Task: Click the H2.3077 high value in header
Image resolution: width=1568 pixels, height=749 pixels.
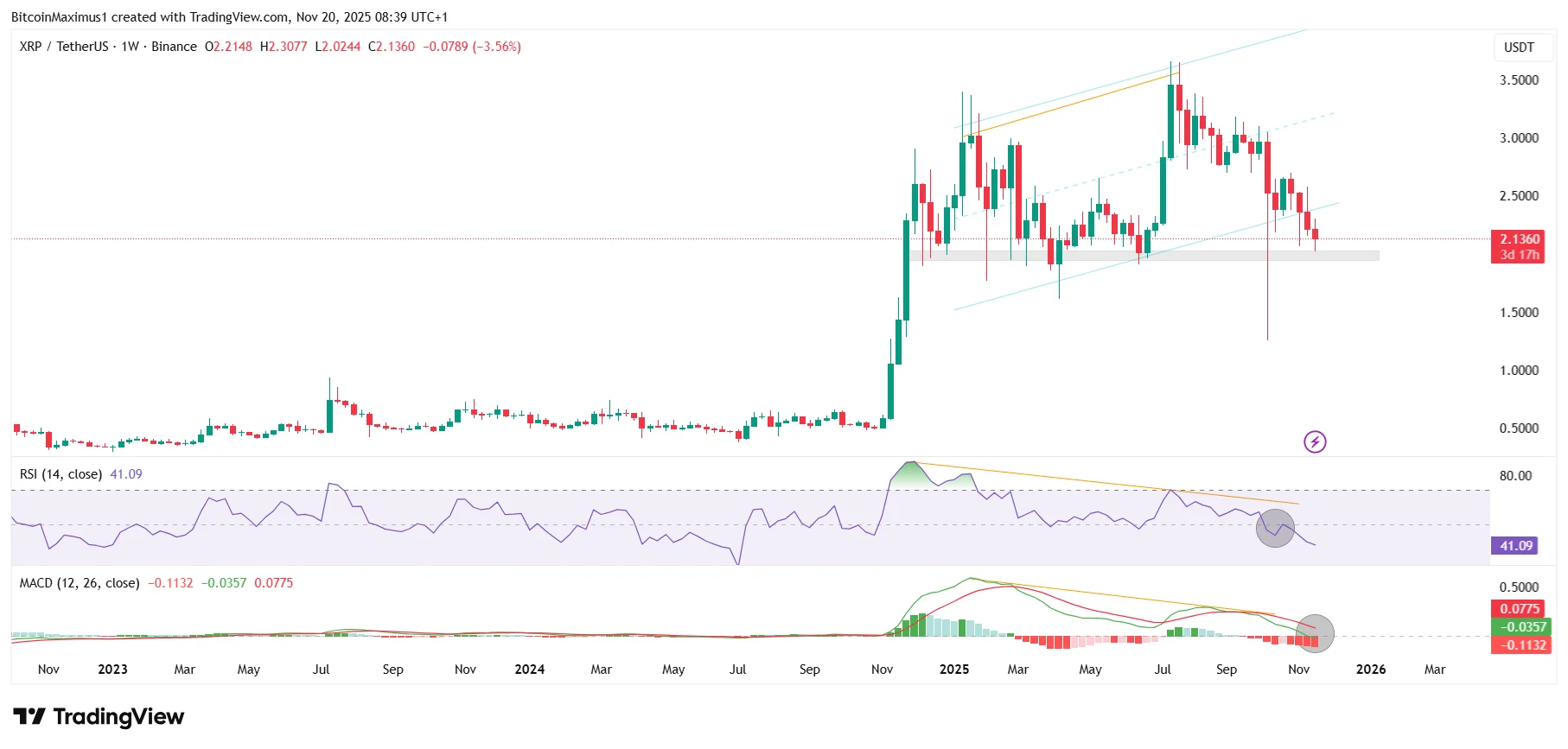Action: [284, 47]
